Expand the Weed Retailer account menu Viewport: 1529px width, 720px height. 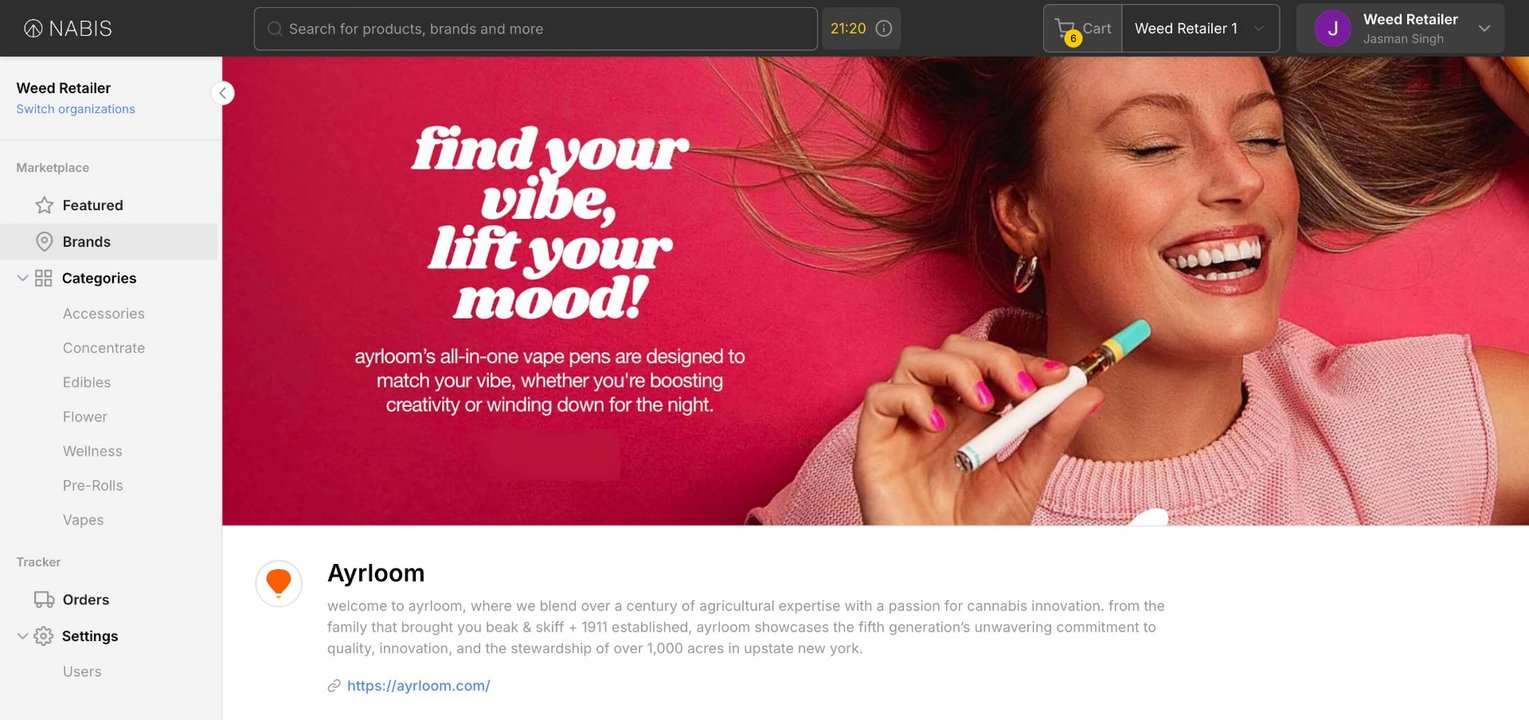coord(1484,28)
